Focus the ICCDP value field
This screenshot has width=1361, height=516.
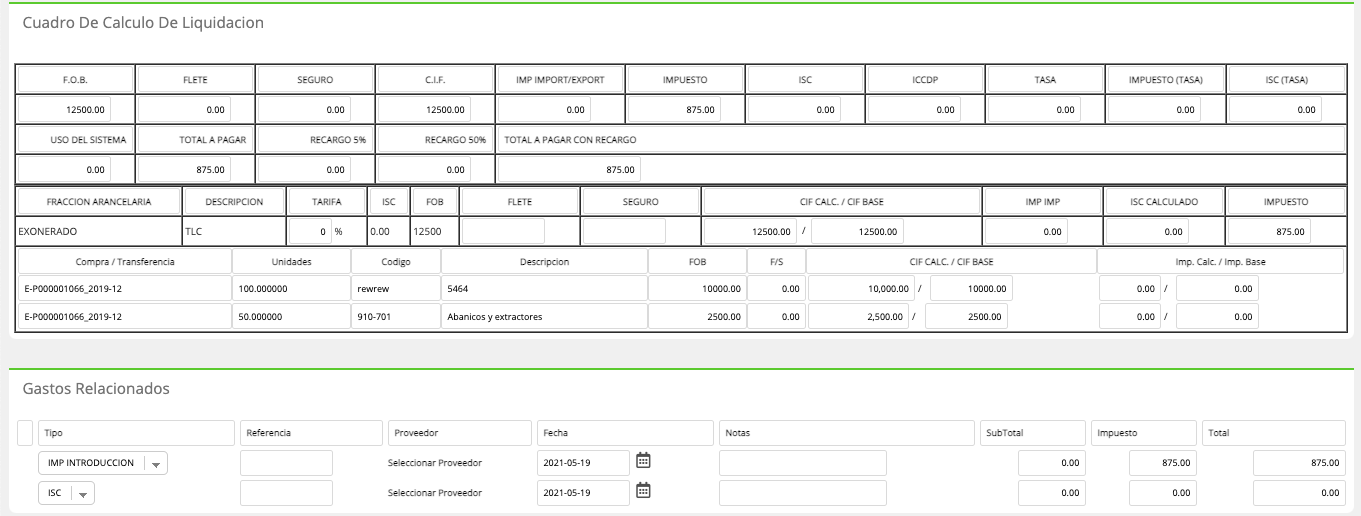(915, 110)
